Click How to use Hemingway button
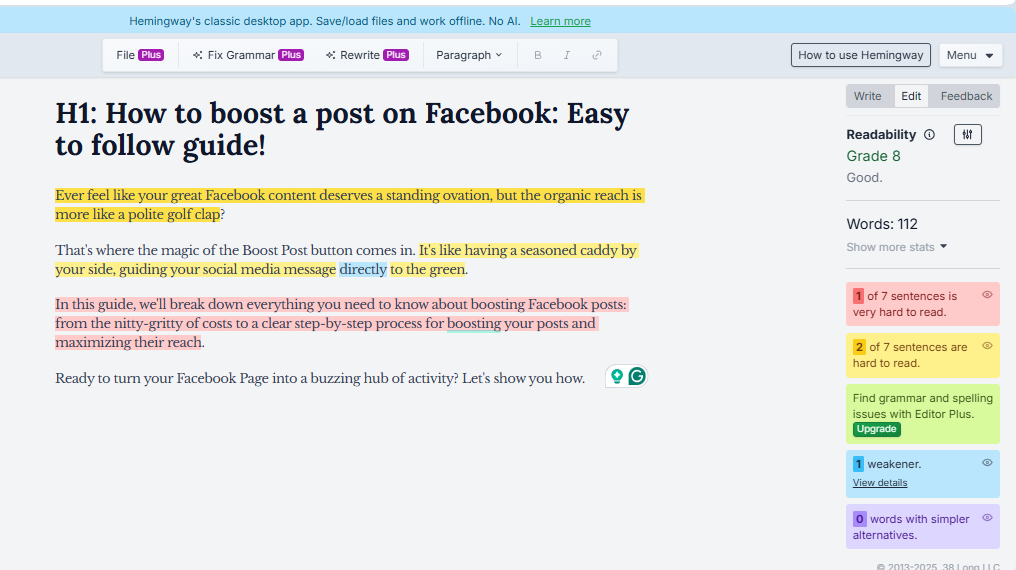This screenshot has height=570, width=1016. pos(860,55)
